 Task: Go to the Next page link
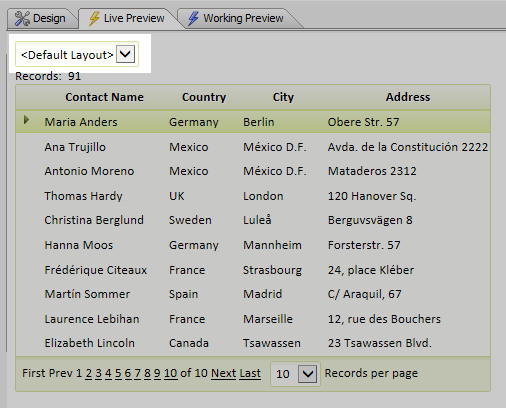pos(224,373)
